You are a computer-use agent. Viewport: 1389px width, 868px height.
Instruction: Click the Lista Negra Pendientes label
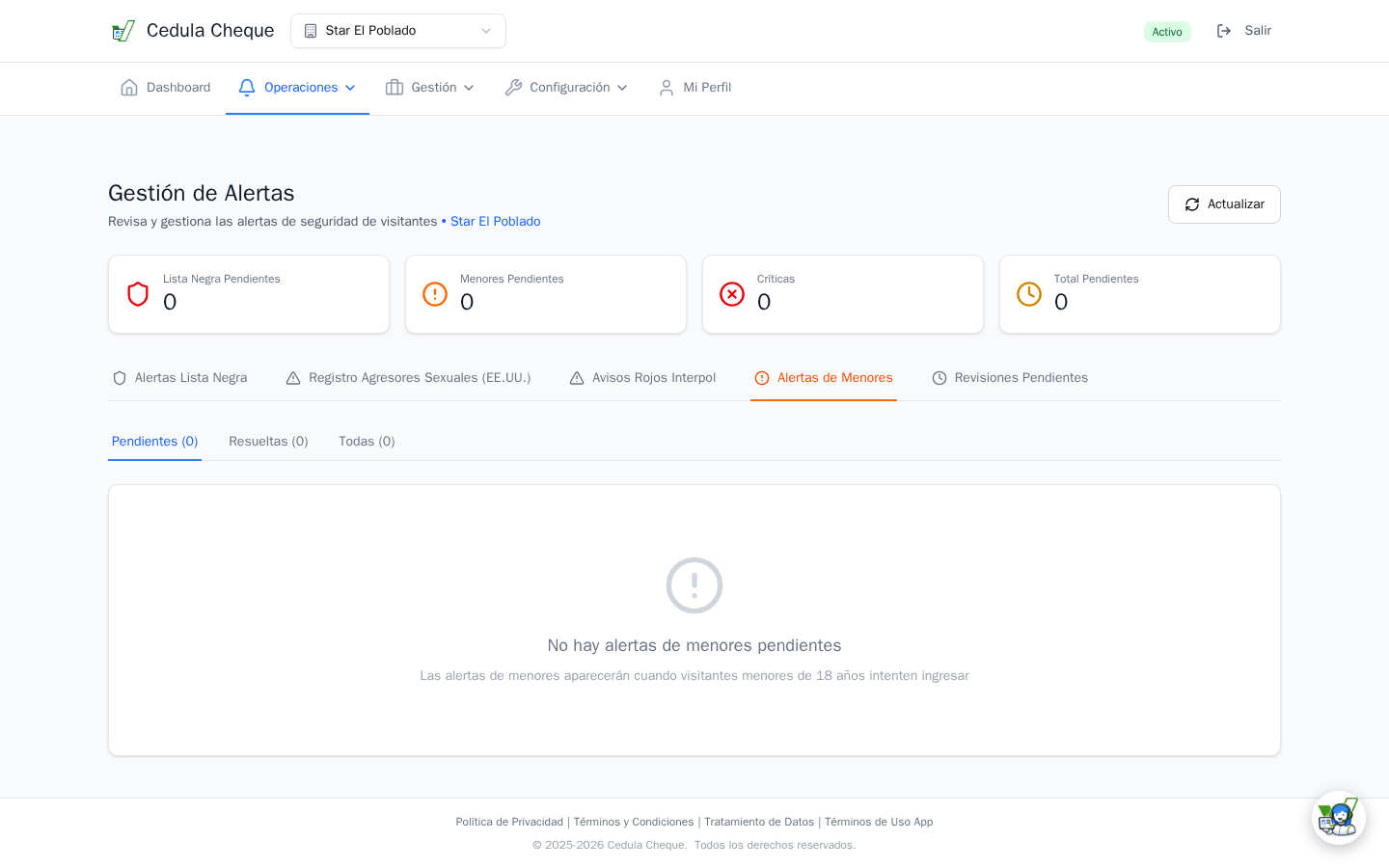tap(222, 279)
